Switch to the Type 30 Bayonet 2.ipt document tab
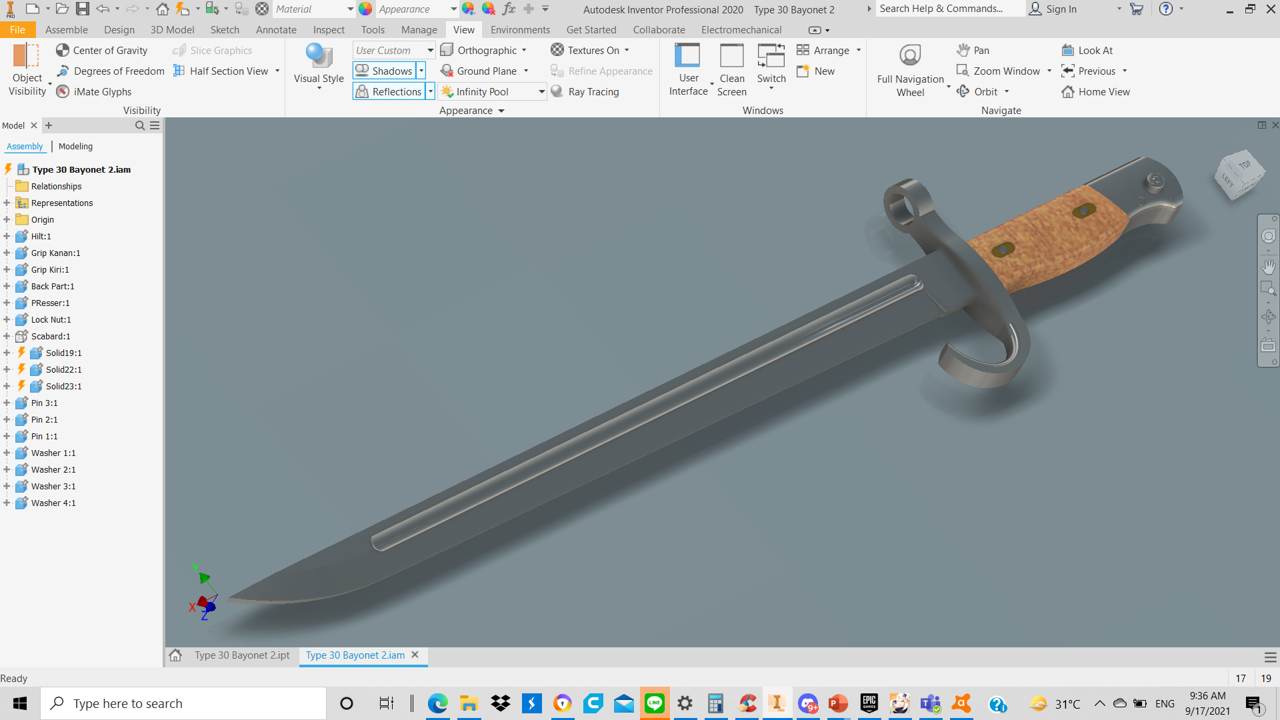Viewport: 1280px width, 720px height. pos(242,656)
